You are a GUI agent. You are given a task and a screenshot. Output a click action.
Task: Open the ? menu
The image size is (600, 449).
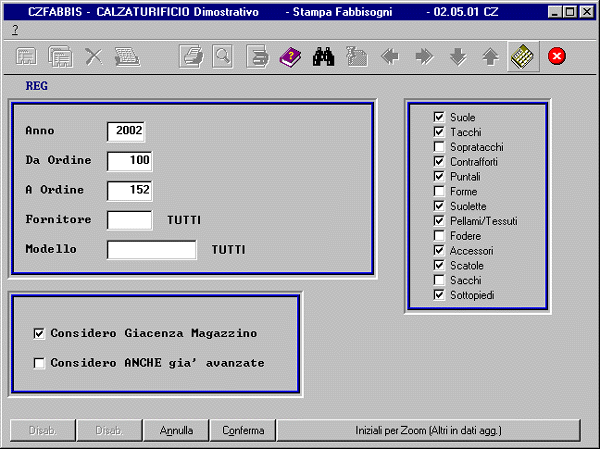click(x=15, y=29)
